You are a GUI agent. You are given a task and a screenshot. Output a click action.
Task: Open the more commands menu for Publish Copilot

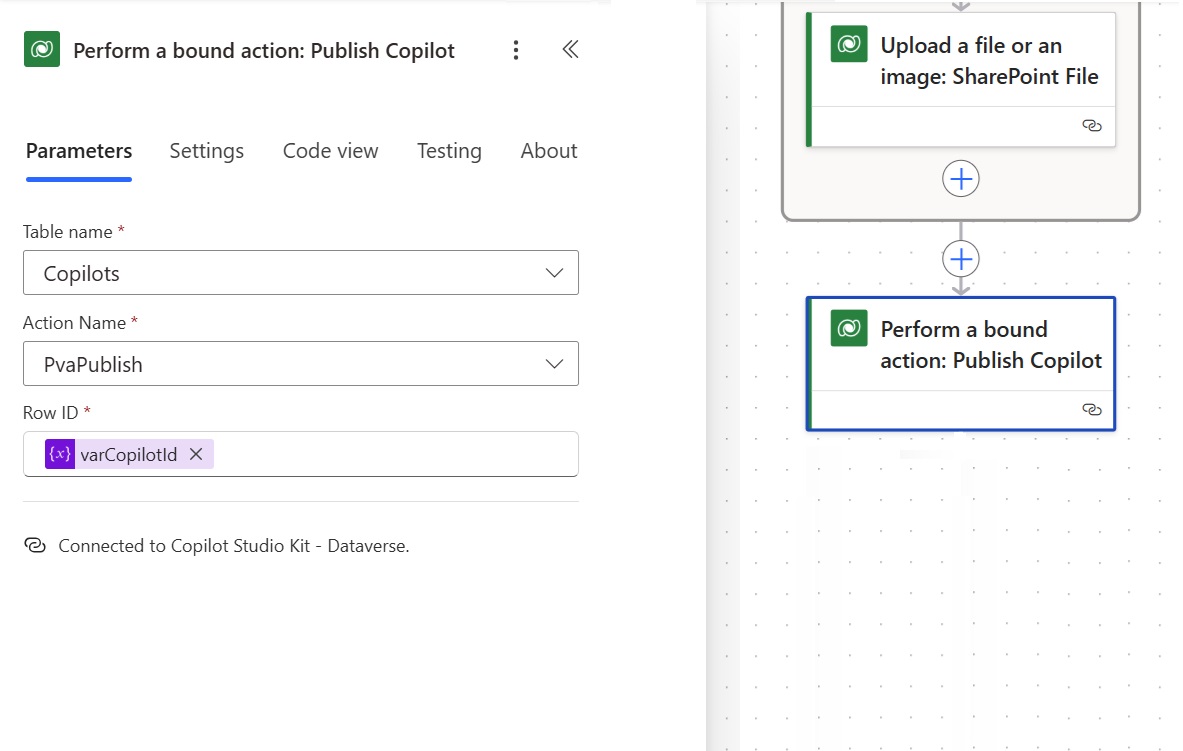[x=516, y=49]
